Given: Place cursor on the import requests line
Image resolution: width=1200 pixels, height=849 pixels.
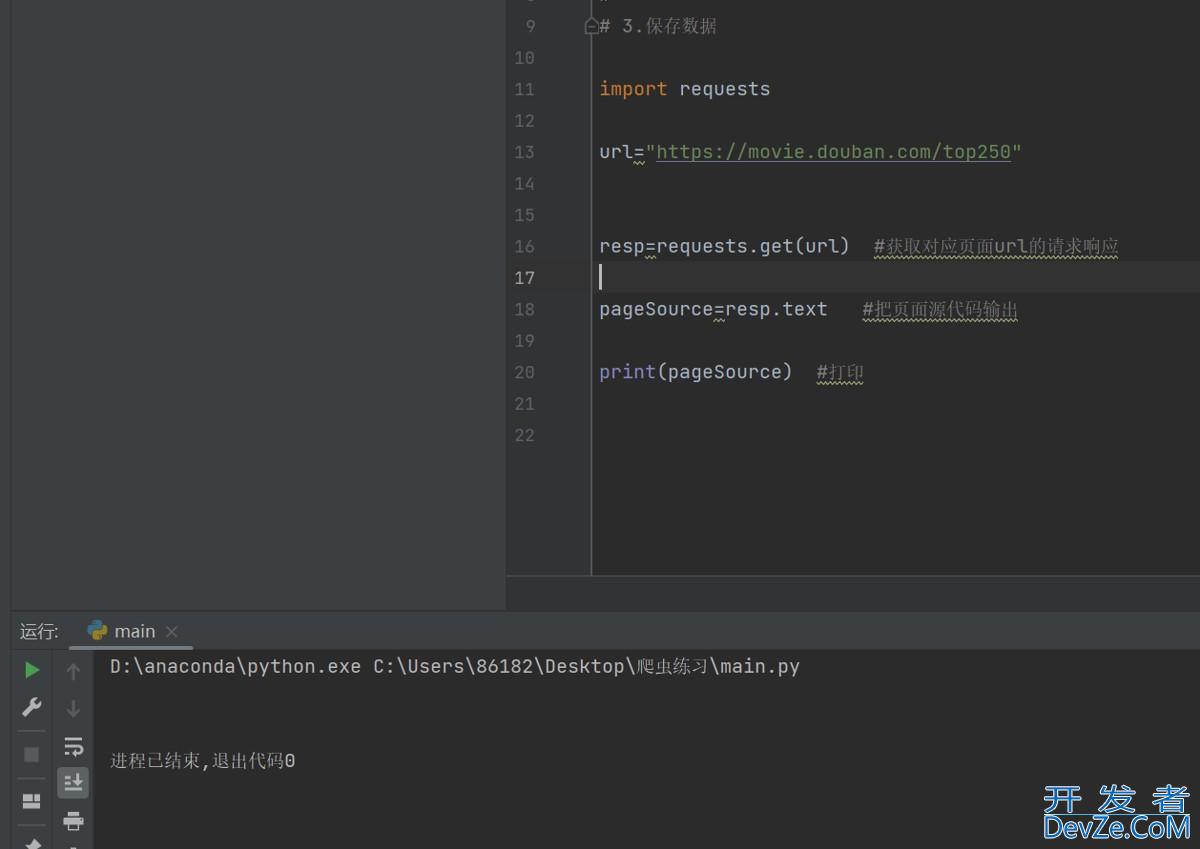Looking at the screenshot, I should click(685, 89).
